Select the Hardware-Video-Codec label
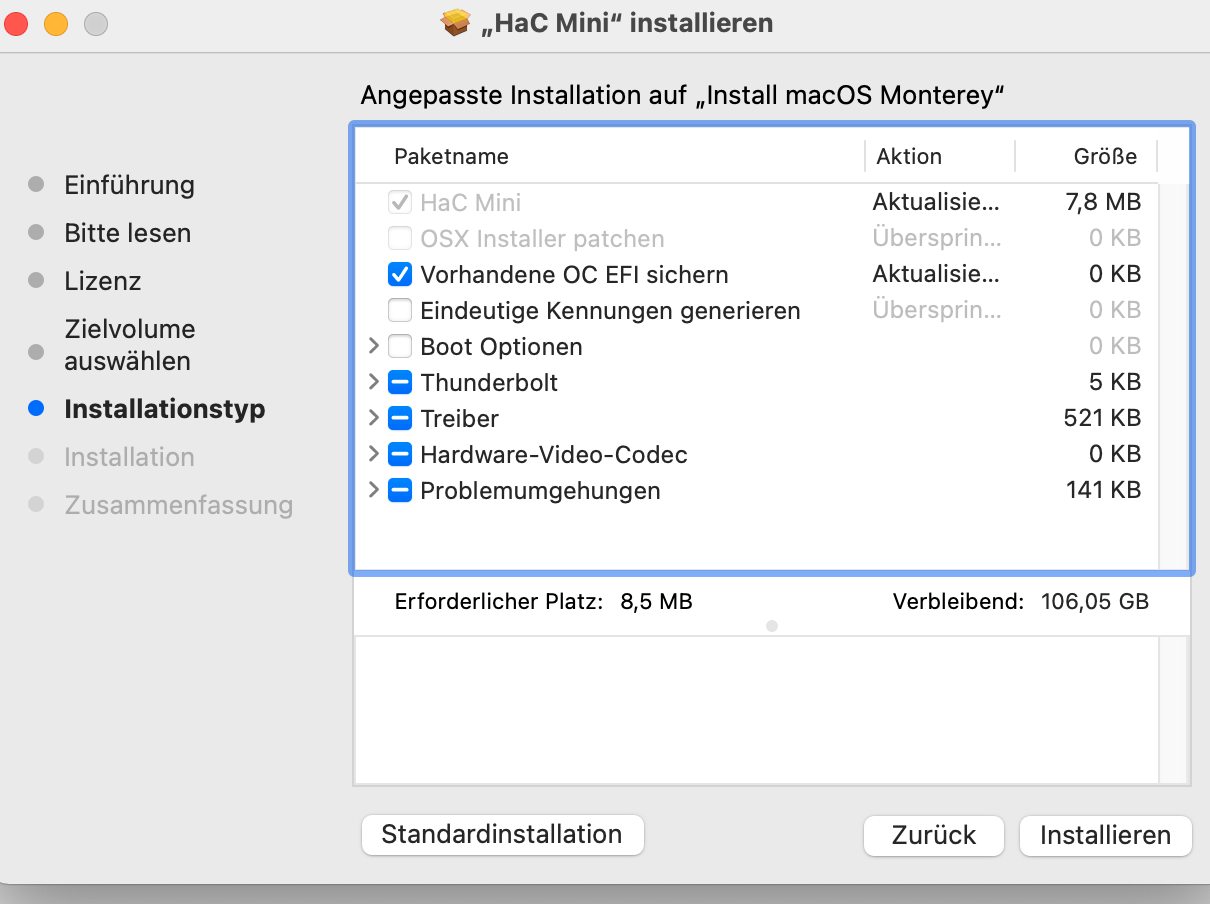The width and height of the screenshot is (1210, 904). pyautogui.click(x=554, y=455)
